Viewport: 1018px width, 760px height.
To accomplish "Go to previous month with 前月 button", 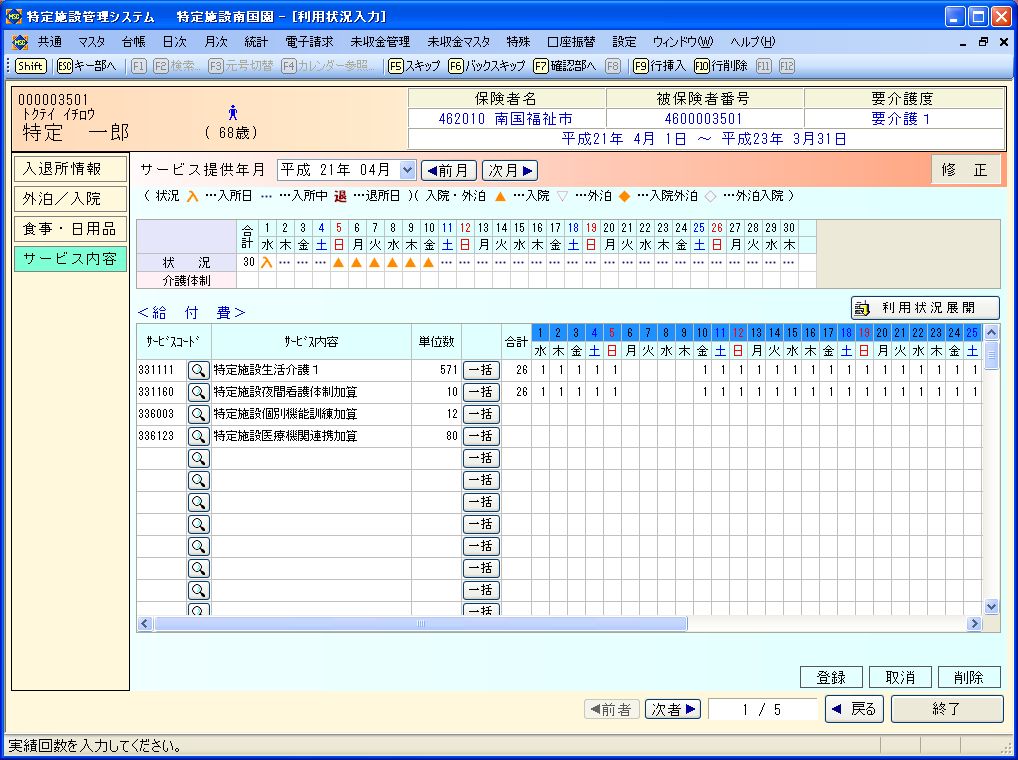I will click(x=448, y=170).
